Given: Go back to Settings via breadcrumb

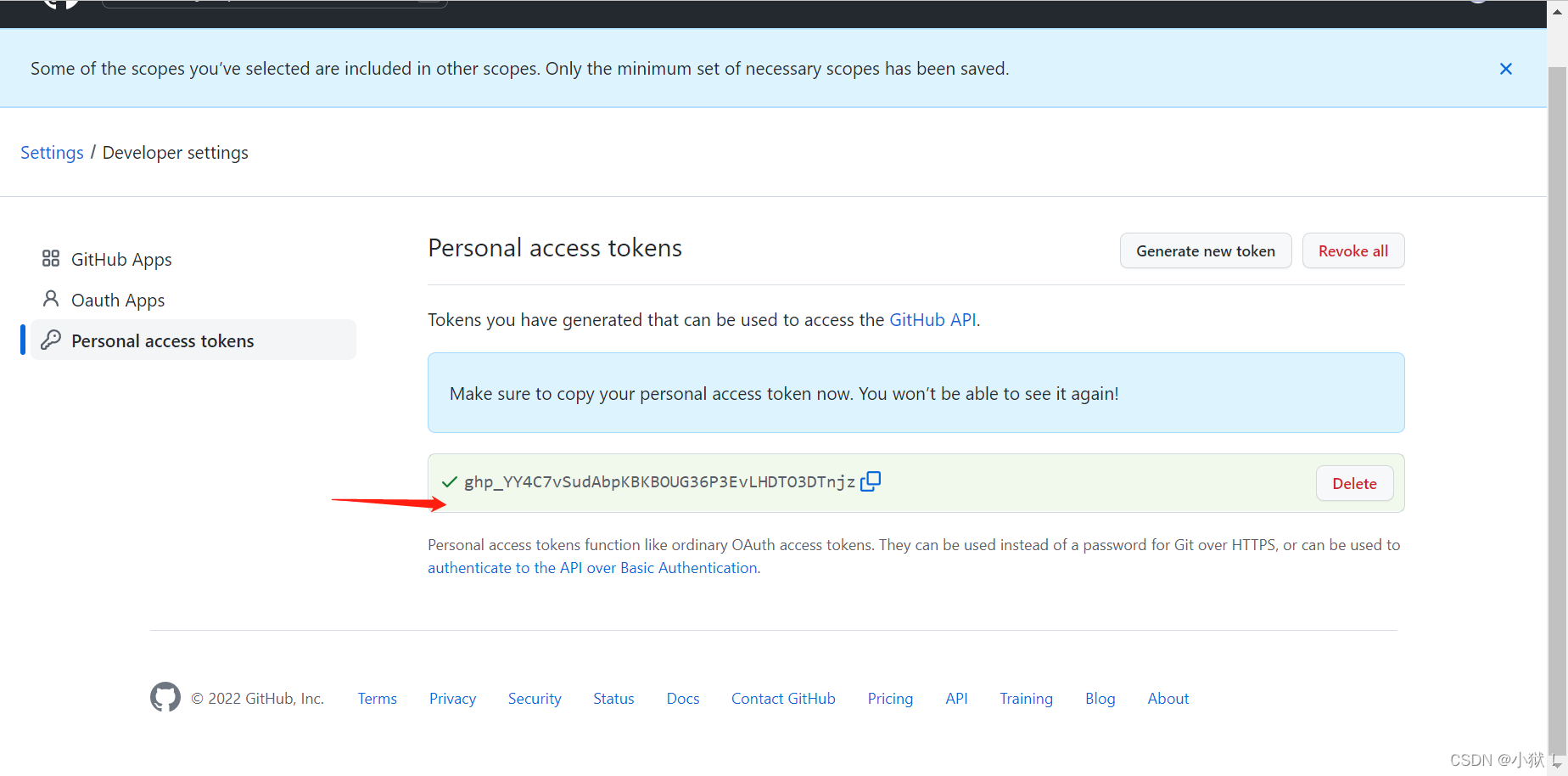Looking at the screenshot, I should [x=52, y=153].
